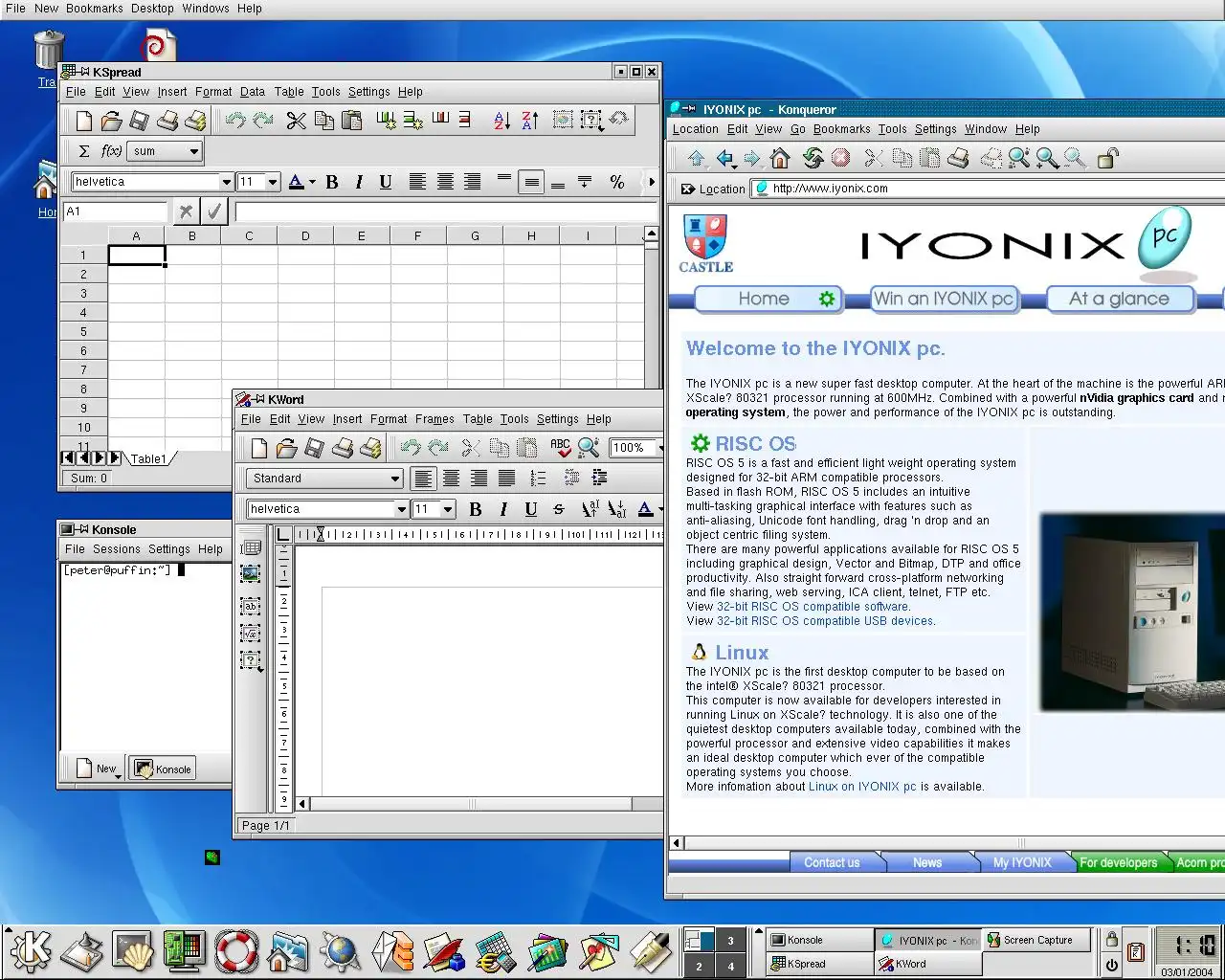The width and height of the screenshot is (1225, 980).
Task: Click the Reload icon in Konqueror toolbar
Action: (x=813, y=159)
